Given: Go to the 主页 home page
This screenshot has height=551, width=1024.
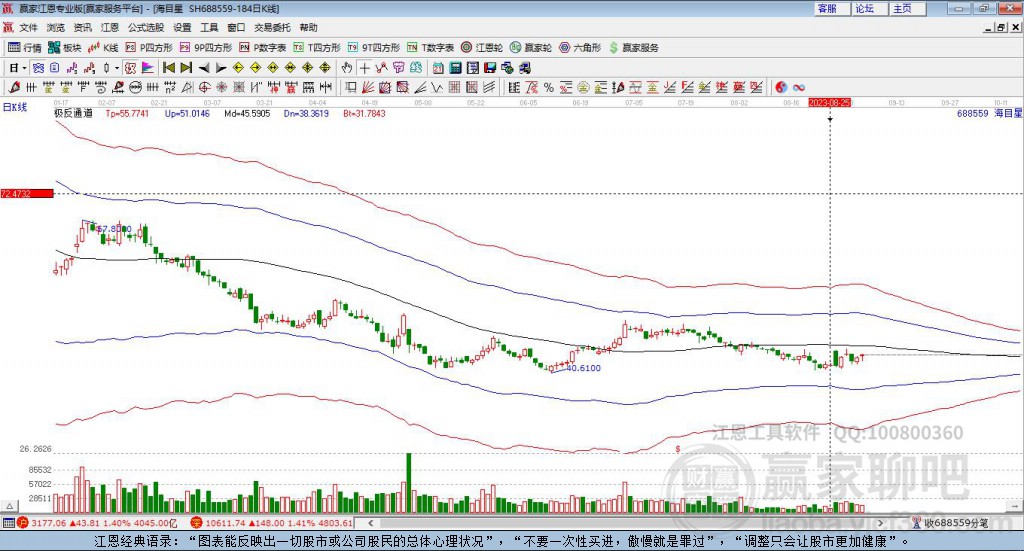Looking at the screenshot, I should (902, 8).
